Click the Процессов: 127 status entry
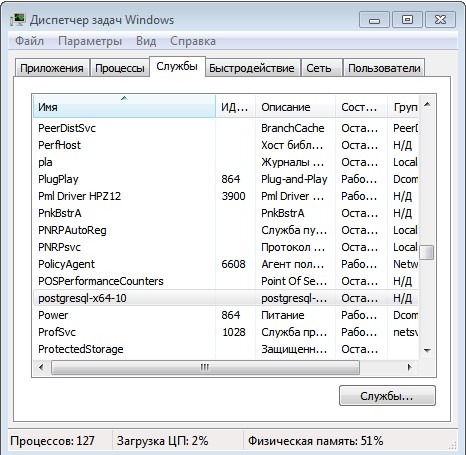 (x=52, y=441)
